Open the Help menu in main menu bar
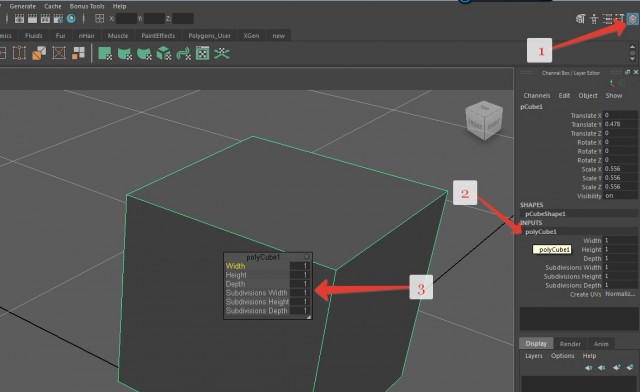Image resolution: width=640 pixels, height=392 pixels. (x=119, y=6)
